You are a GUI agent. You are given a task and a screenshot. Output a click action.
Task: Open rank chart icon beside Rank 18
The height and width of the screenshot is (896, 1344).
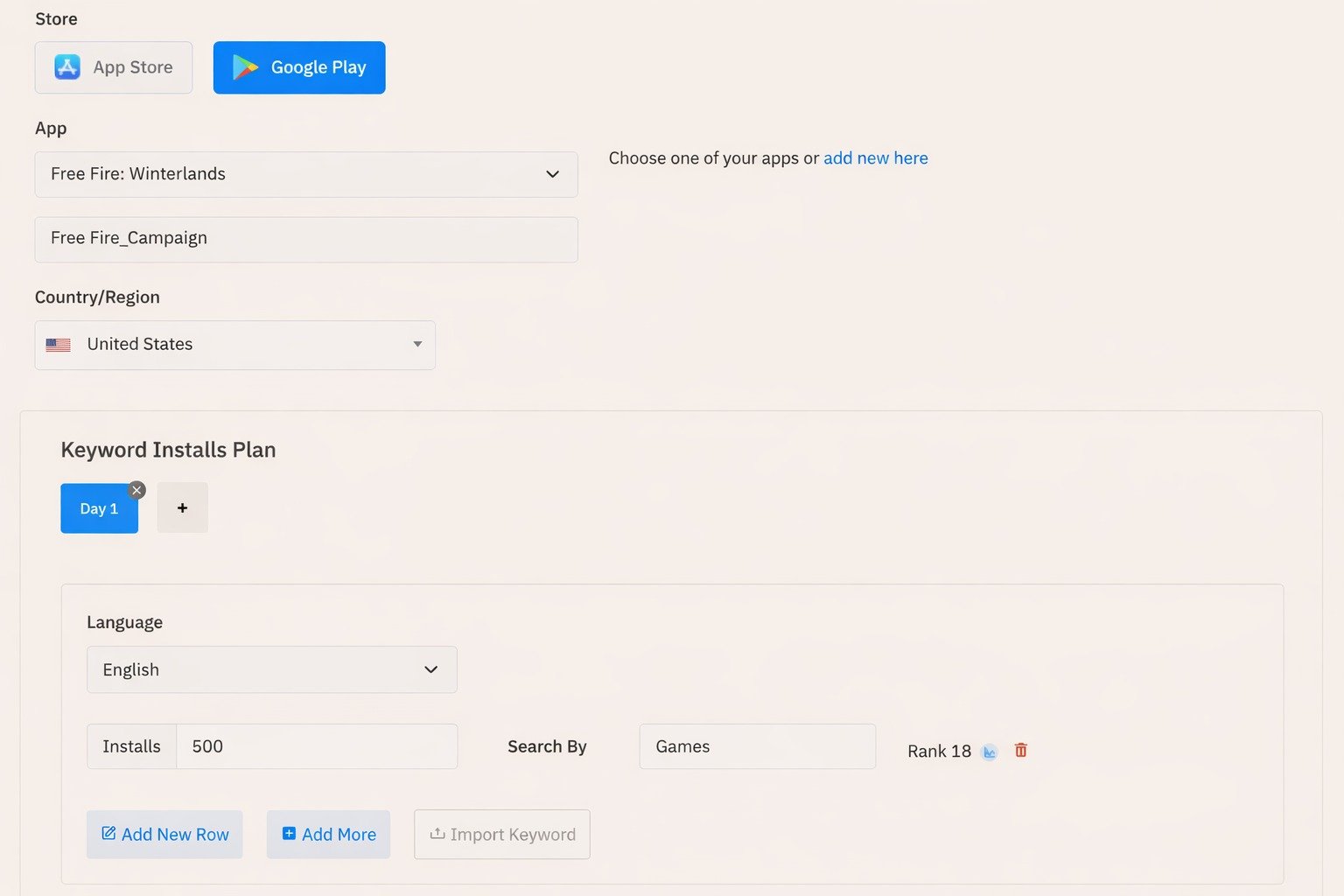tap(990, 752)
